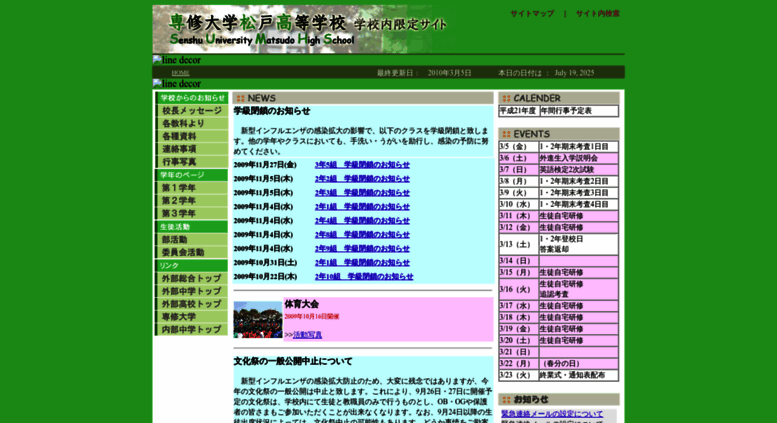Open 年間行事予定表 in the calendar box
This screenshot has width=777, height=423.
click(x=566, y=111)
